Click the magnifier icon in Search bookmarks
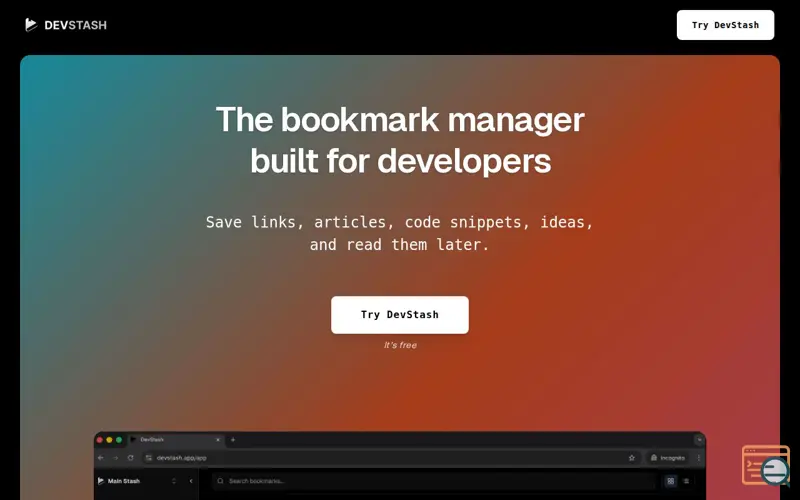Viewport: 800px width, 500px height. [220, 481]
